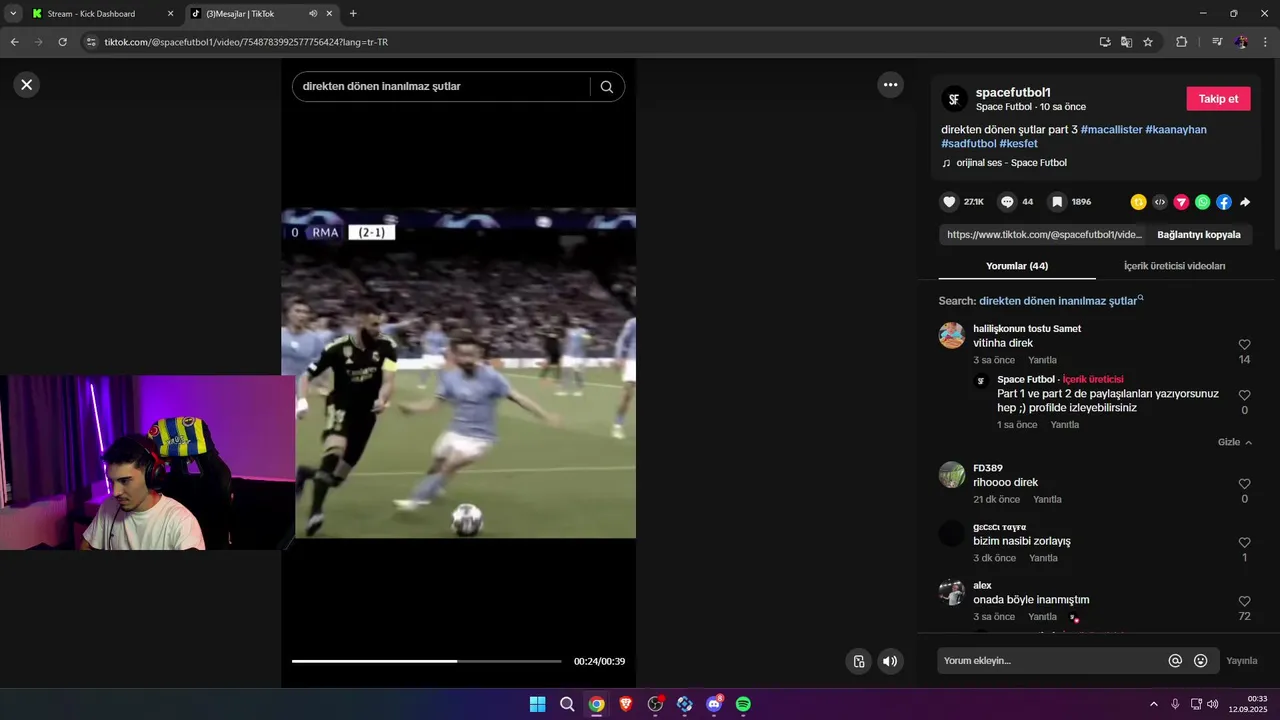
Task: Close the TikTok video viewer
Action: (x=27, y=85)
